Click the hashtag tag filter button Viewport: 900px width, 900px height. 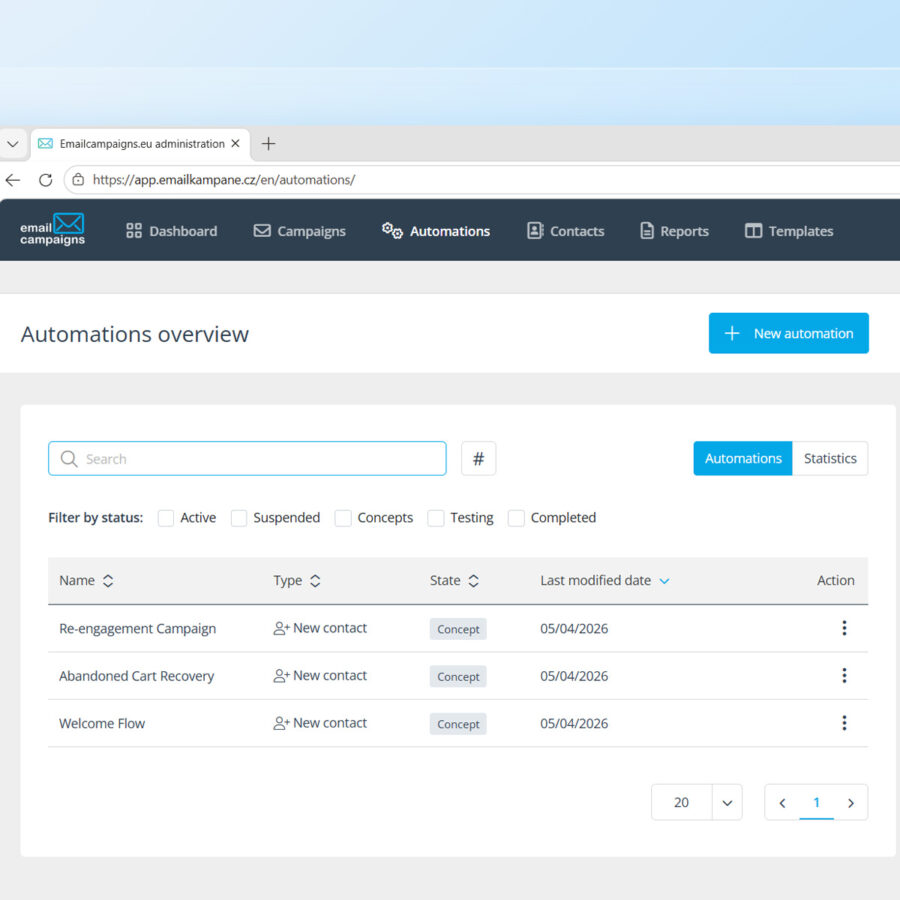pyautogui.click(x=478, y=458)
